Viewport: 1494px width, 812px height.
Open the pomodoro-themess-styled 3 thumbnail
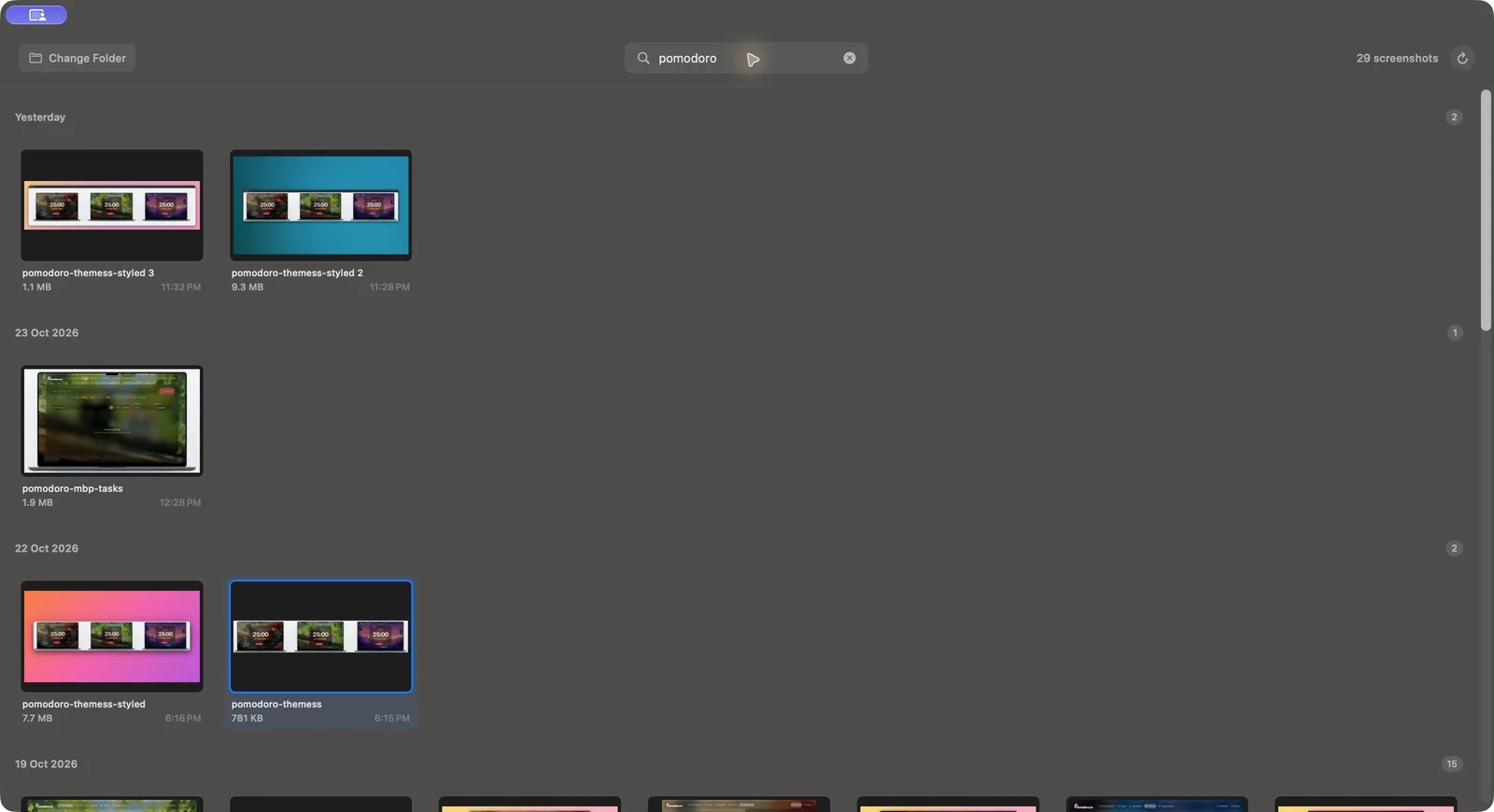tap(112, 205)
